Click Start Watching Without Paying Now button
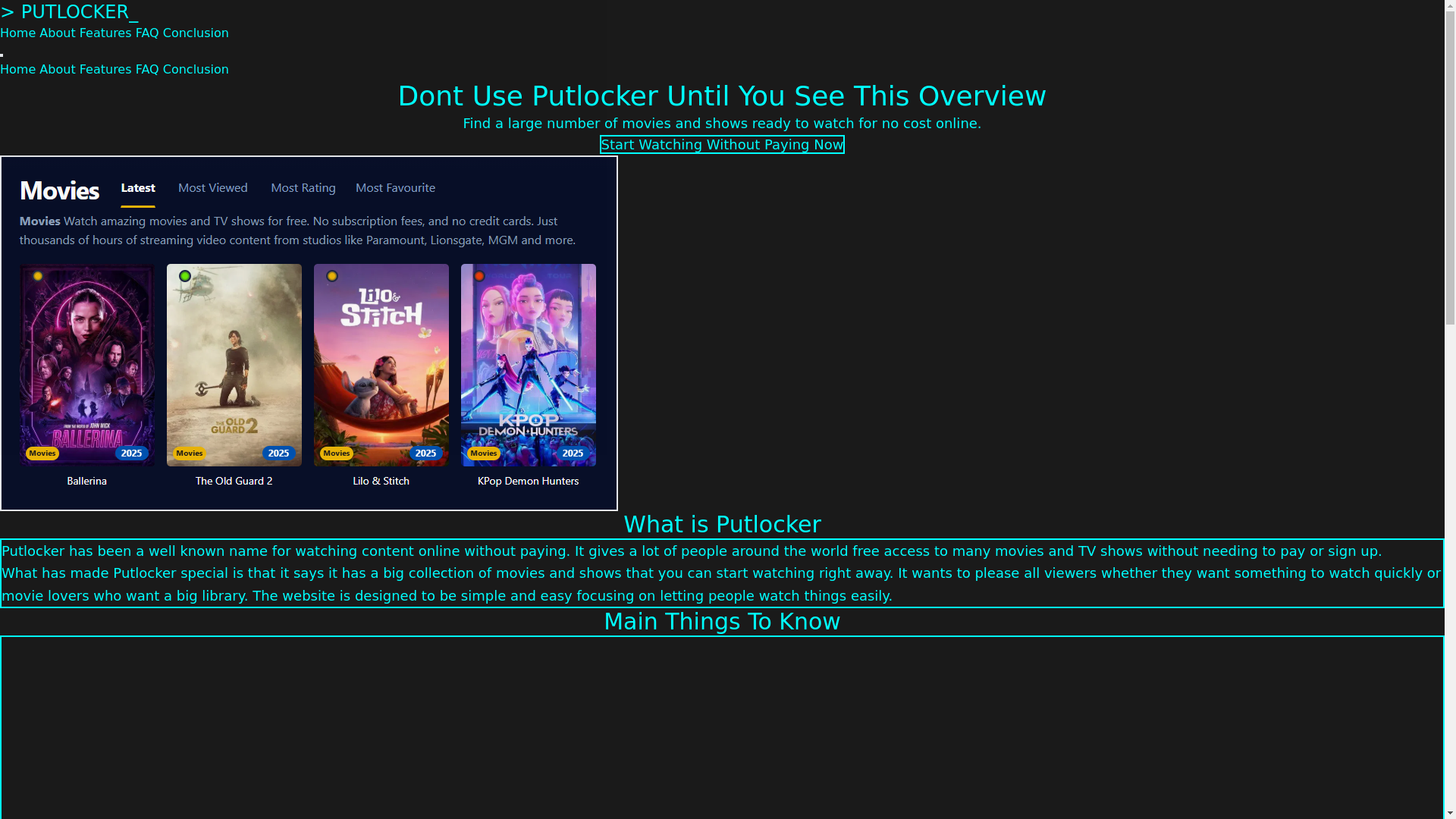 pos(722,145)
